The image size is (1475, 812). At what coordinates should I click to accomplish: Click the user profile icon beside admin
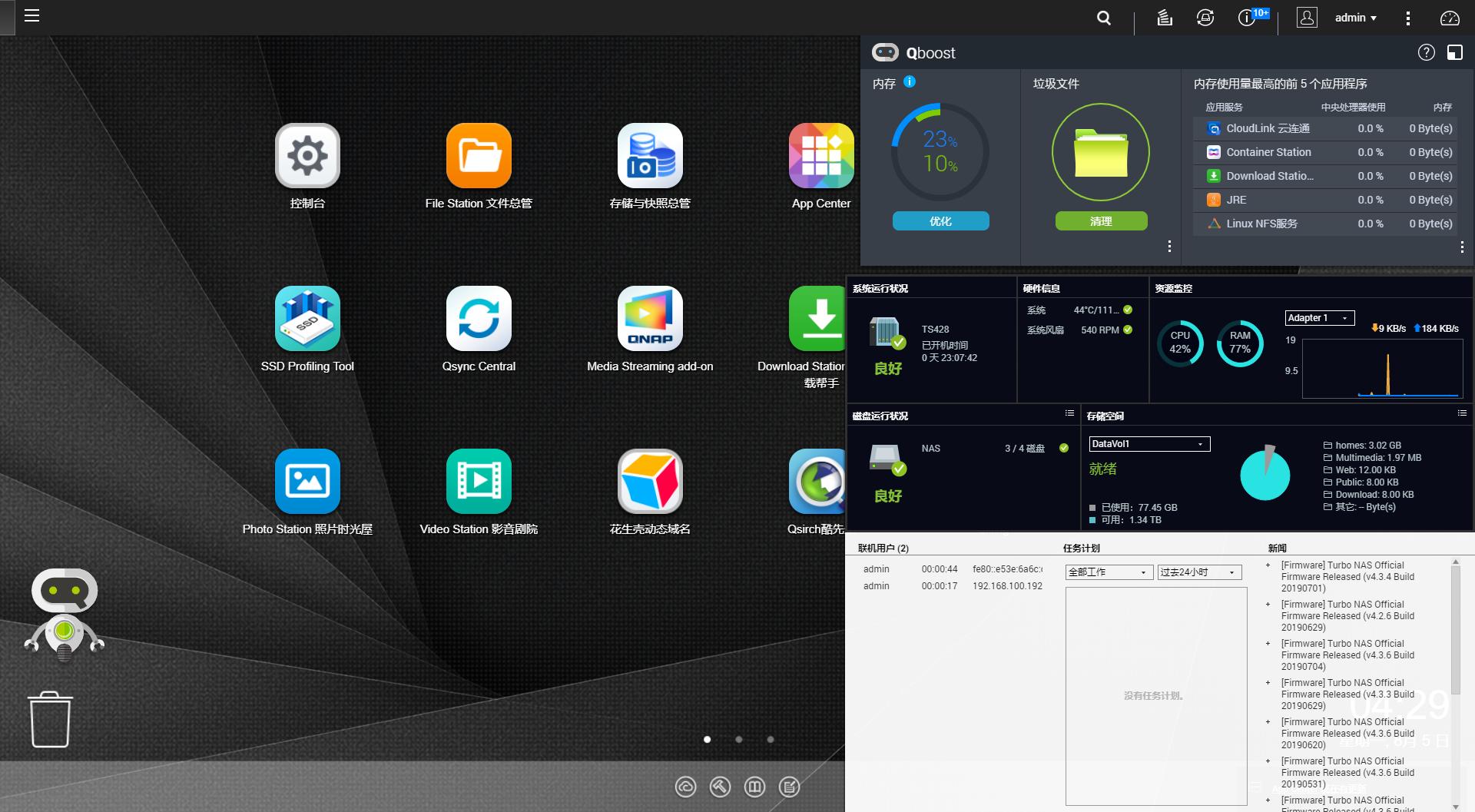[1307, 18]
